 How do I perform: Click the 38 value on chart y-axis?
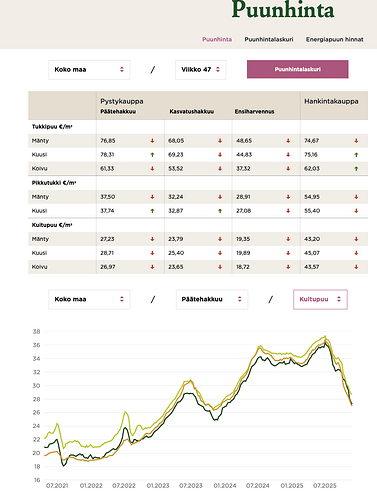36,332
